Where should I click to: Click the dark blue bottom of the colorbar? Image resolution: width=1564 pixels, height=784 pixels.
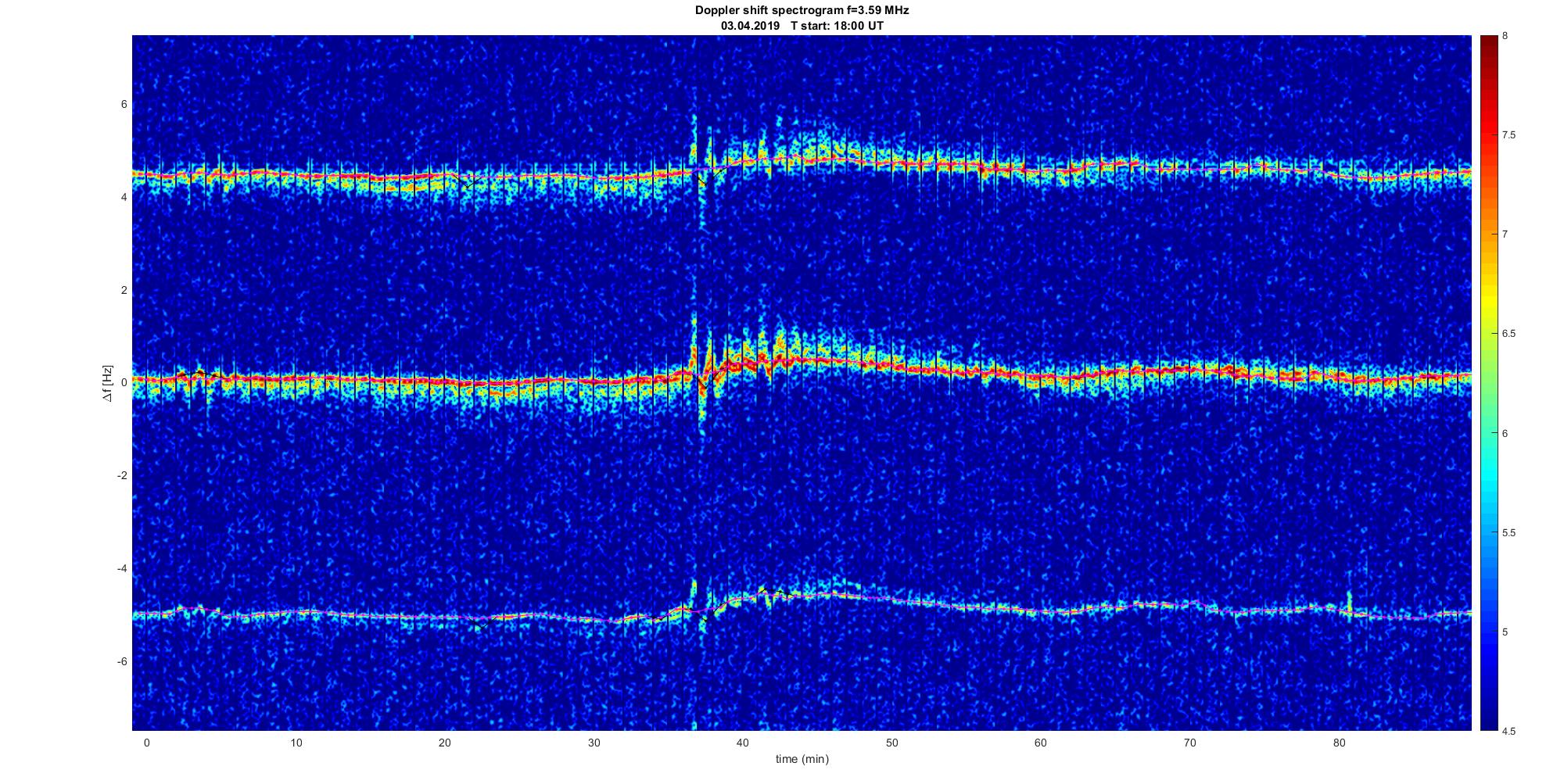coord(1488,723)
